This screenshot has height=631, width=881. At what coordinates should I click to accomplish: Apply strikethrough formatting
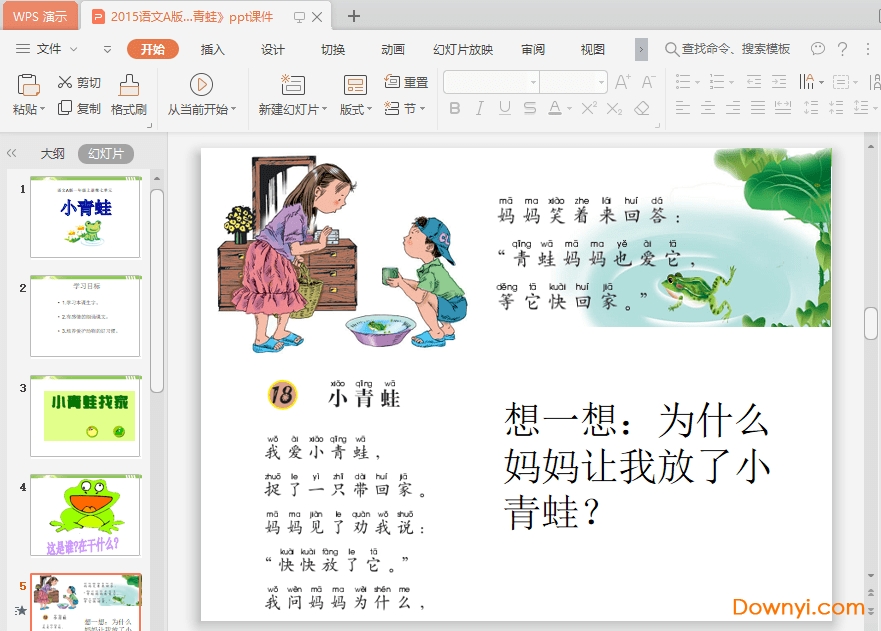coord(531,108)
